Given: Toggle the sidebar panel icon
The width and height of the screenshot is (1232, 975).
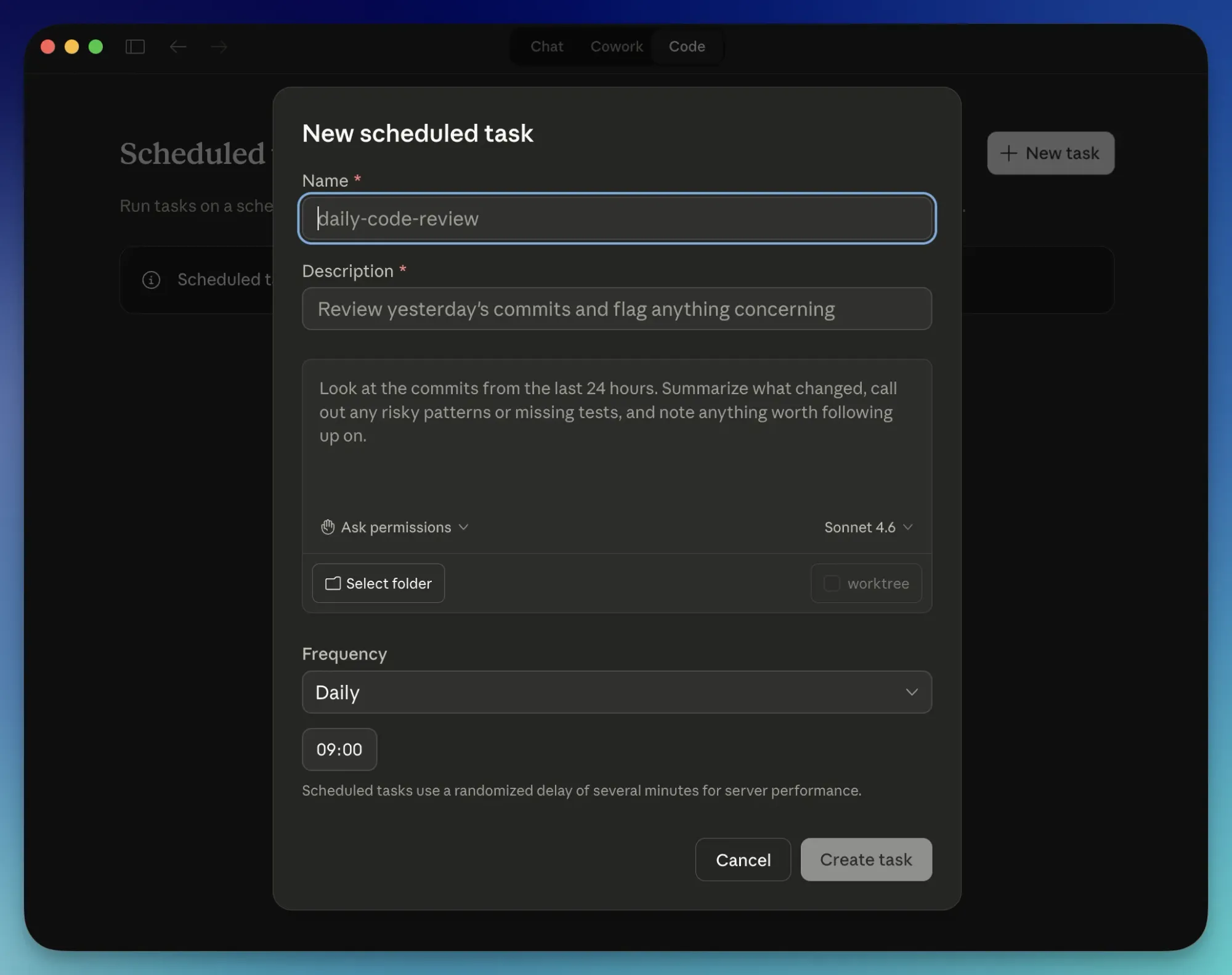Looking at the screenshot, I should [x=135, y=47].
